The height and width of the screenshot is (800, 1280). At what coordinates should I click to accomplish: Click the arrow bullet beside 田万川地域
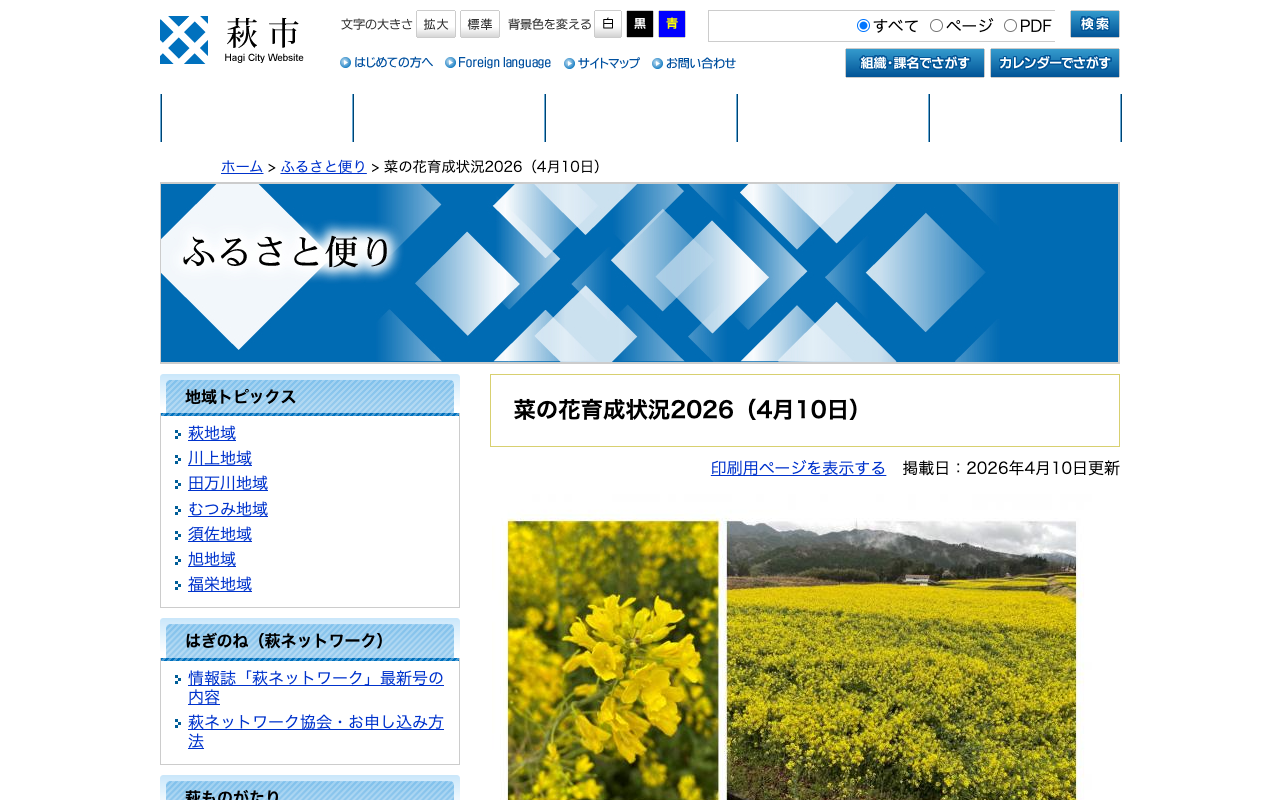(x=178, y=485)
